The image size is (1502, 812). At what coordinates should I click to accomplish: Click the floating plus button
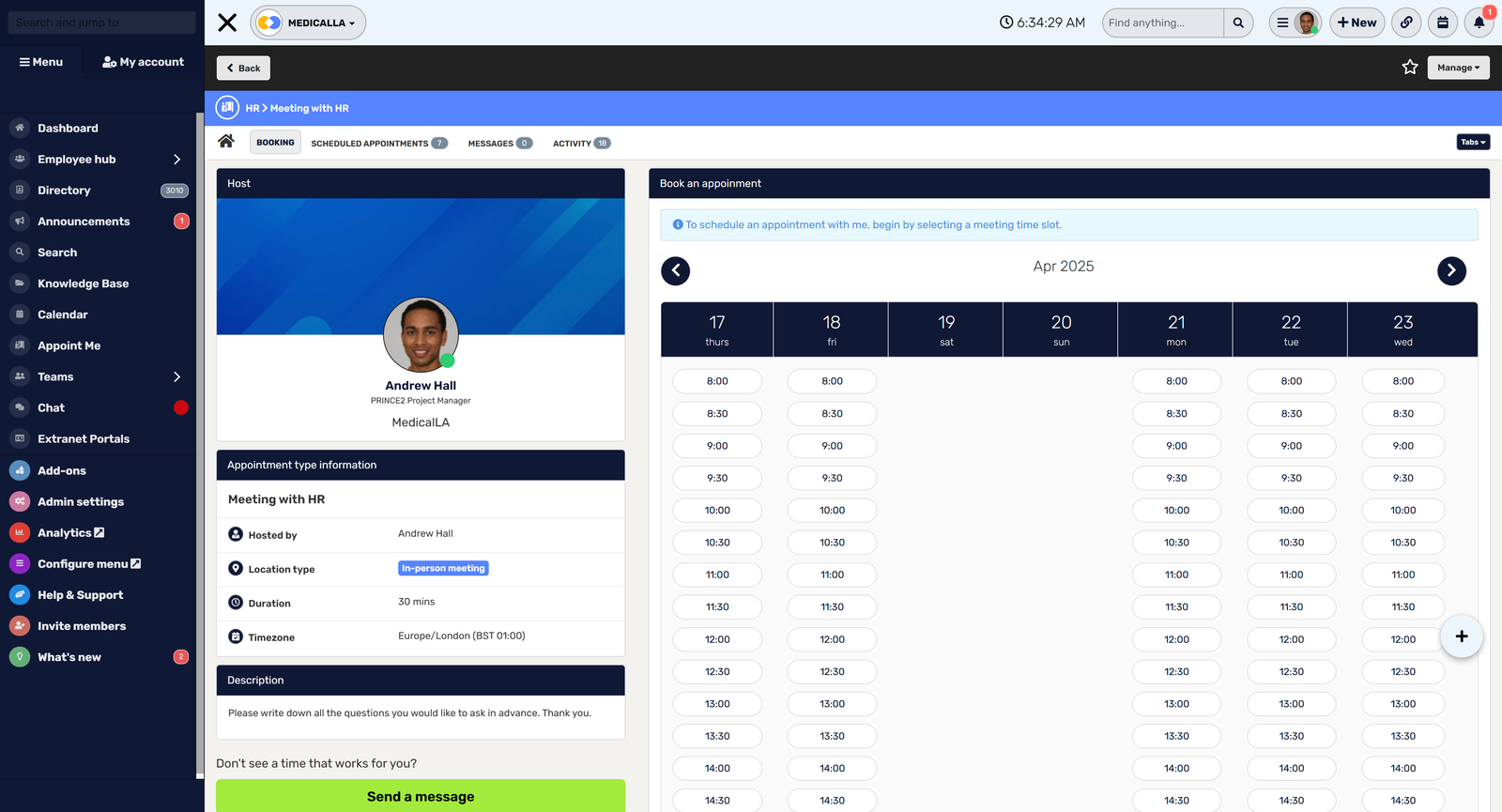(x=1462, y=636)
